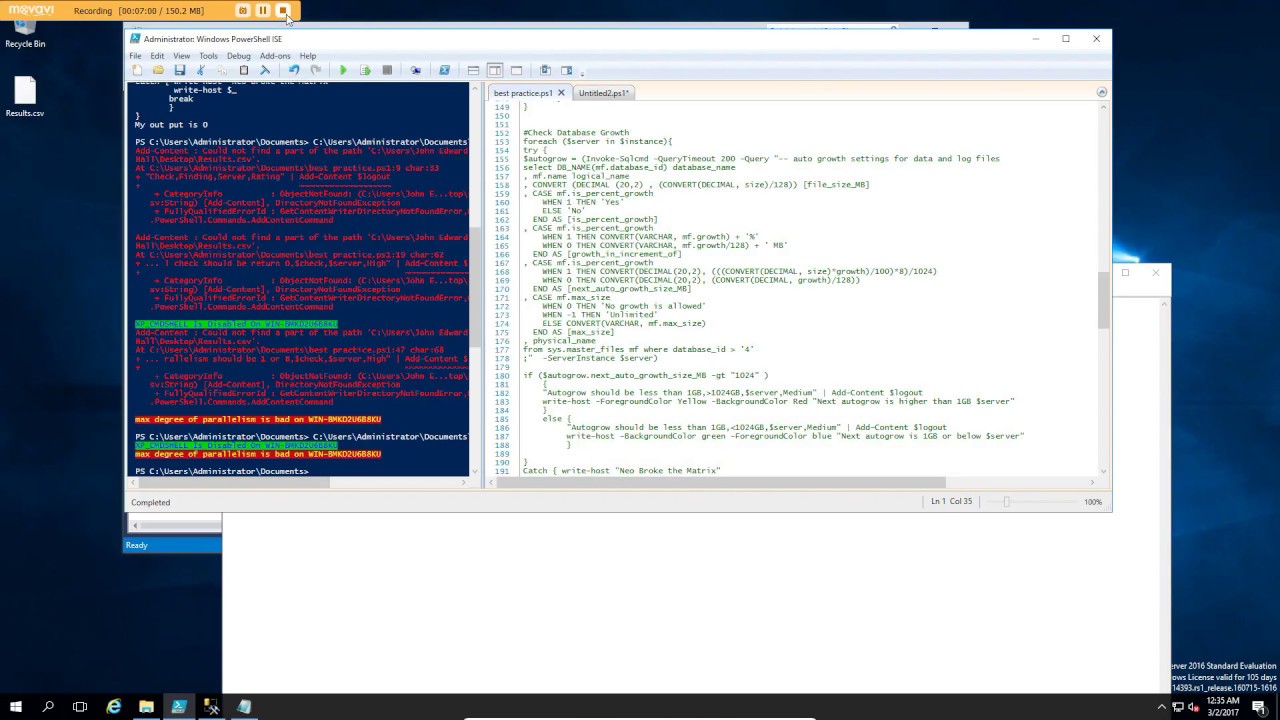Show script pane on right layout icon
The image size is (1280, 720).
(x=495, y=70)
